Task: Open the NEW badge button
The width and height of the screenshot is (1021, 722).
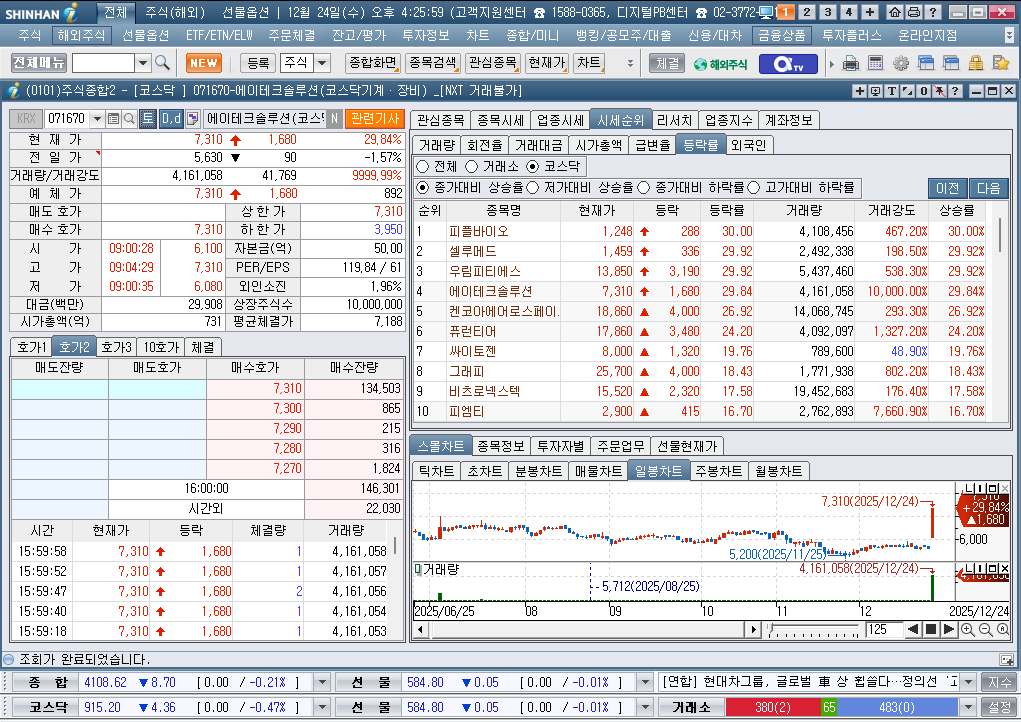Action: click(x=204, y=63)
